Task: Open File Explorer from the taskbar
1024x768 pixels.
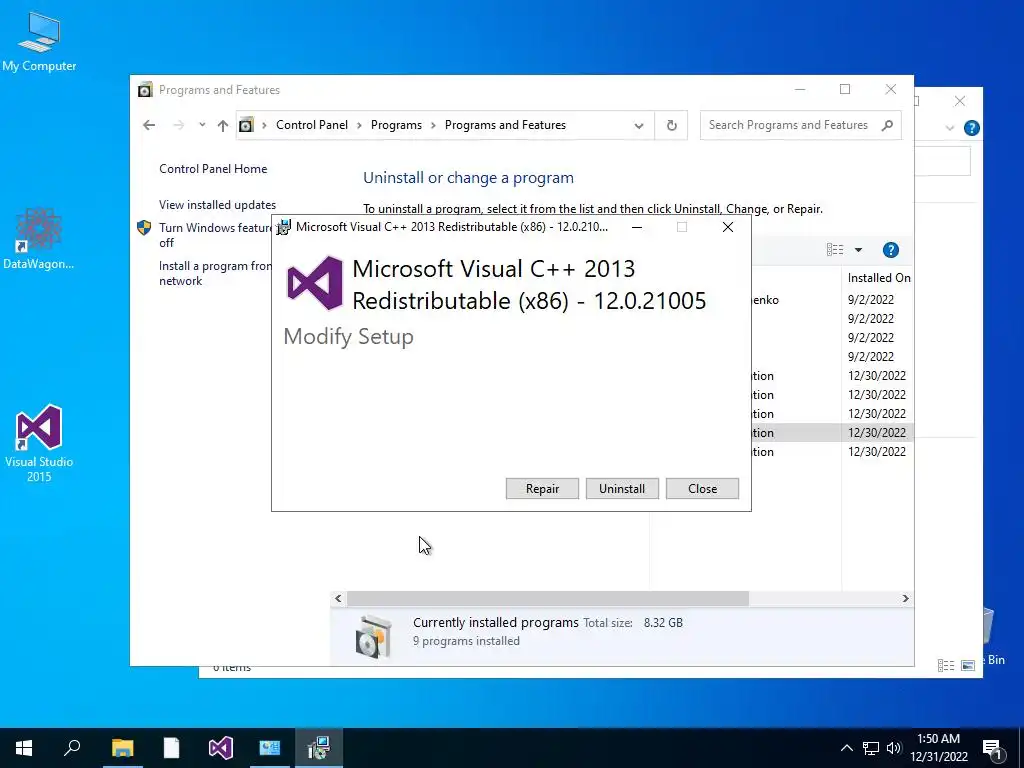Action: pos(122,748)
